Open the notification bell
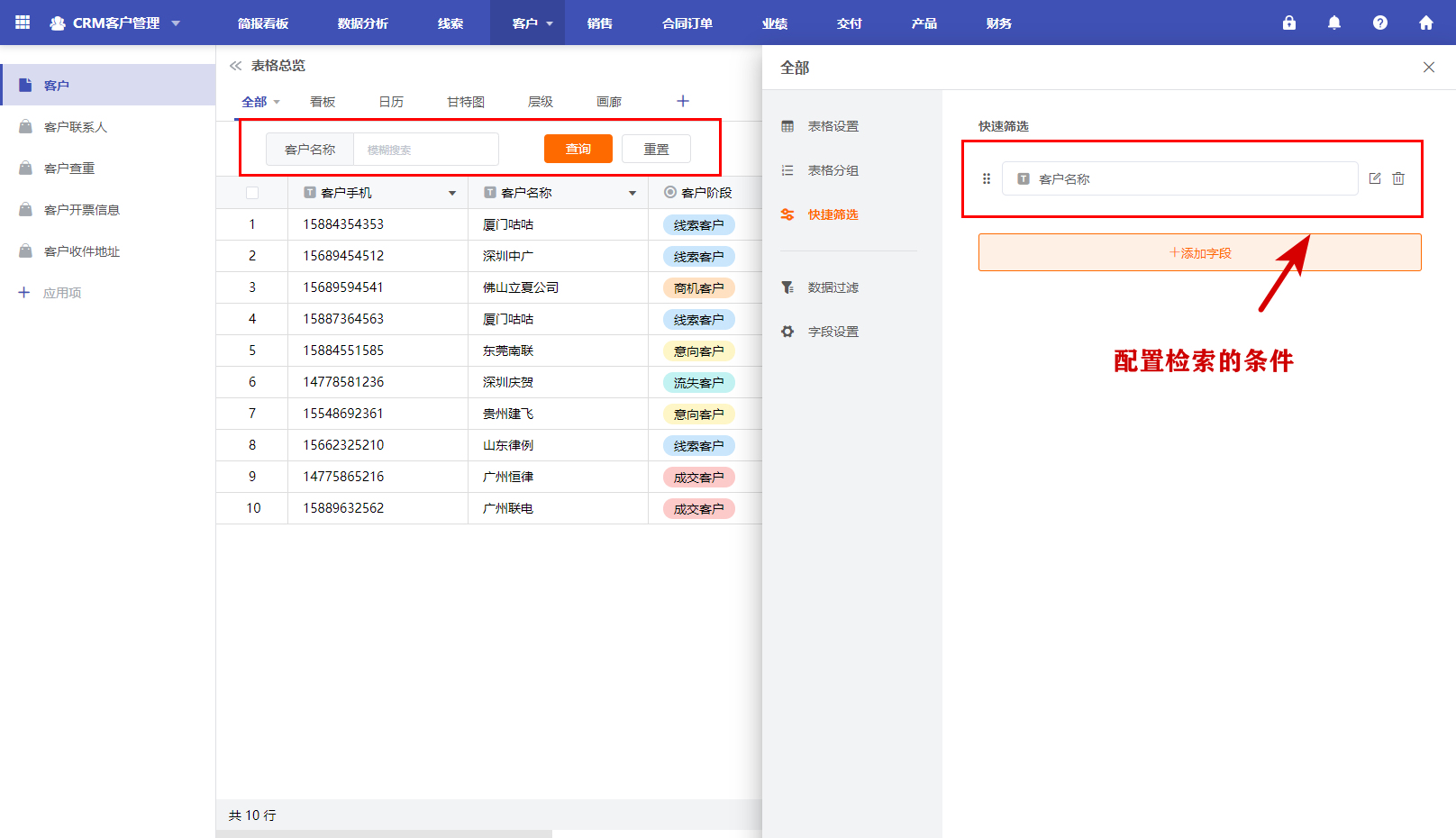This screenshot has width=1456, height=838. click(x=1334, y=23)
